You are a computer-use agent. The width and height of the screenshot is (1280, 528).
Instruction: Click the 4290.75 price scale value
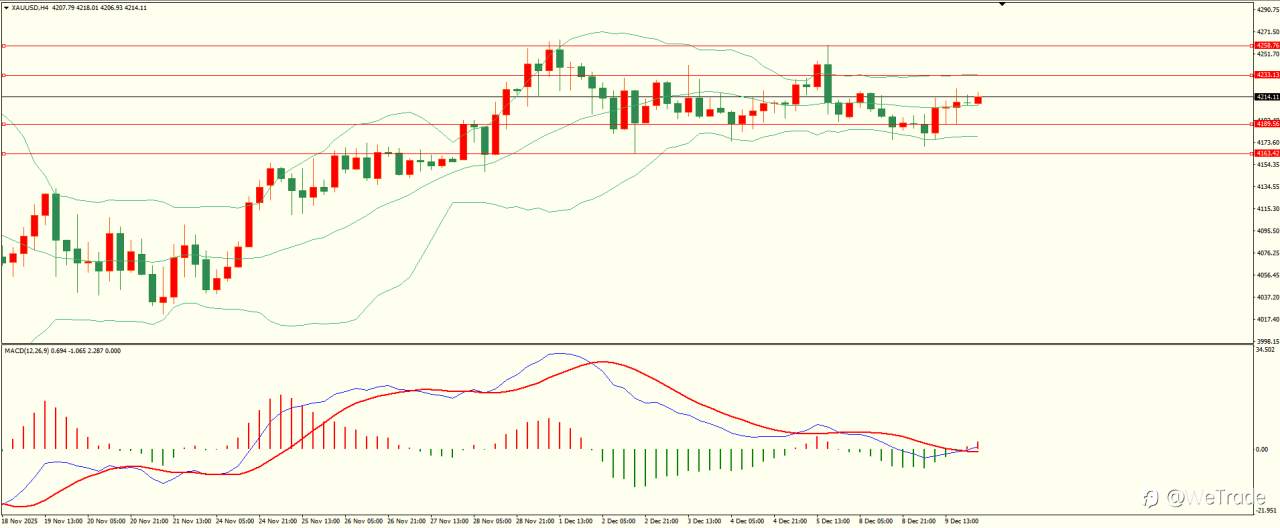[1267, 9]
